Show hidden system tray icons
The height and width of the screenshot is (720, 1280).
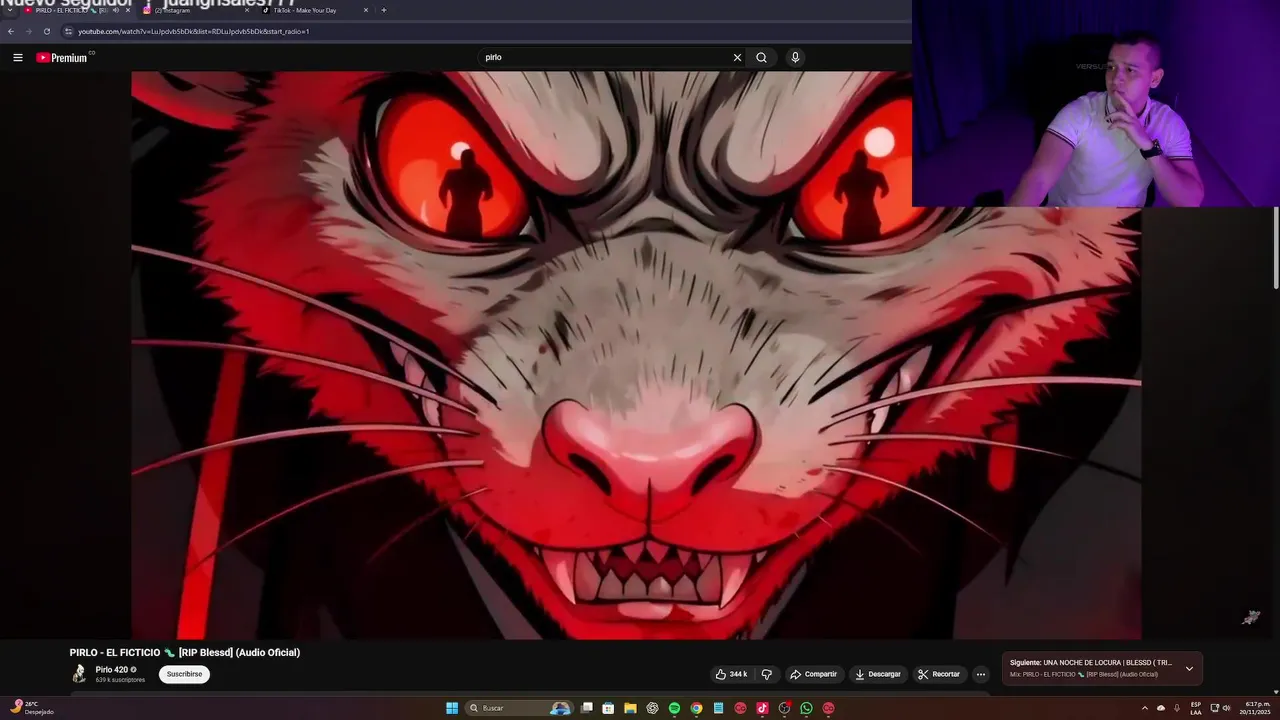point(1145,708)
